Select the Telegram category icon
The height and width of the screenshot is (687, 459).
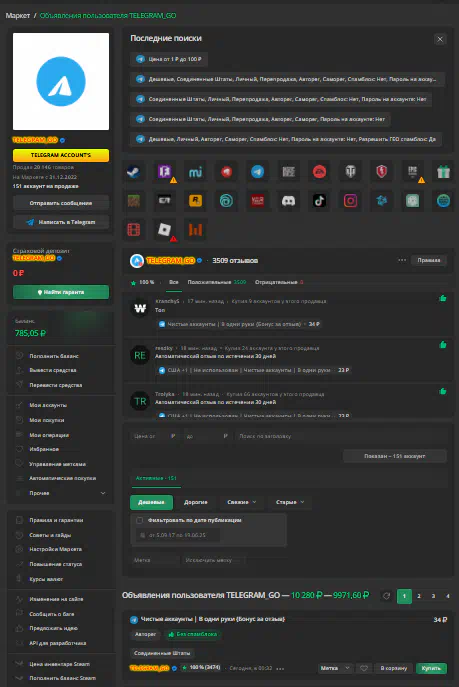[x=258, y=172]
